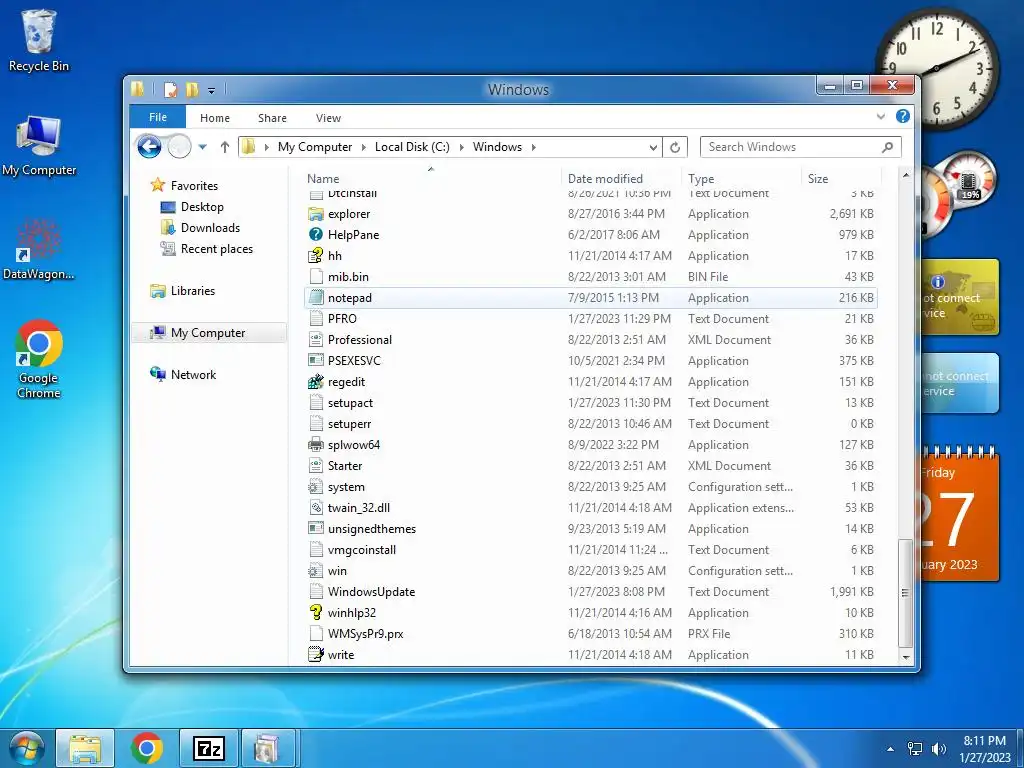Select the vmgcoinstall text document row
This screenshot has height=768, width=1024.
(x=590, y=550)
